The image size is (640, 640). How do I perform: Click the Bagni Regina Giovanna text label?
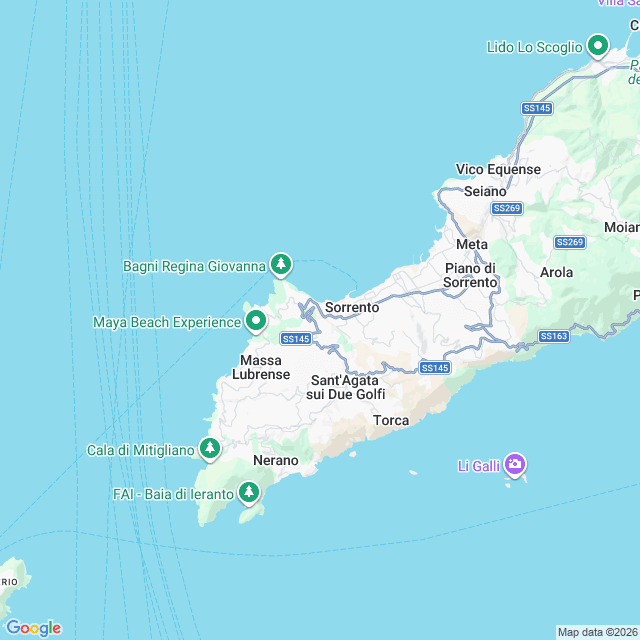click(x=194, y=267)
